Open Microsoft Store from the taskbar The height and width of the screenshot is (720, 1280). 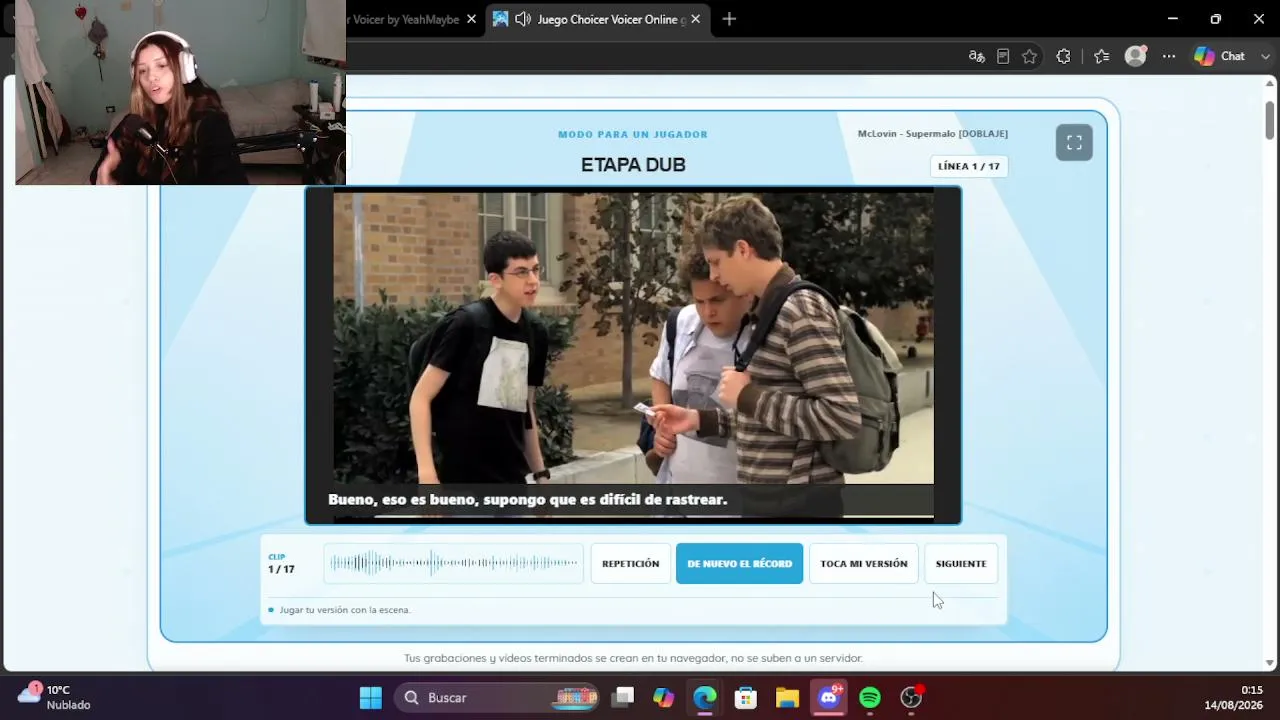(746, 697)
